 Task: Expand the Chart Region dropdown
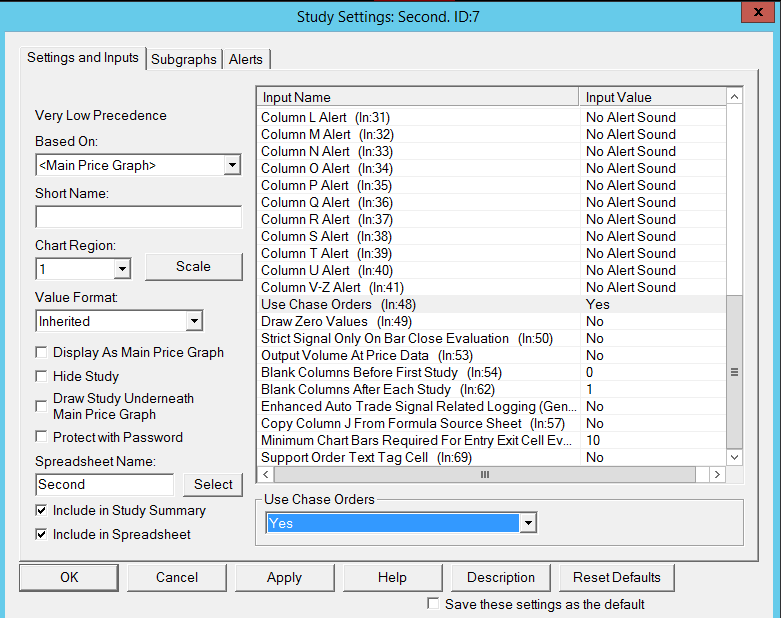pyautogui.click(x=122, y=269)
